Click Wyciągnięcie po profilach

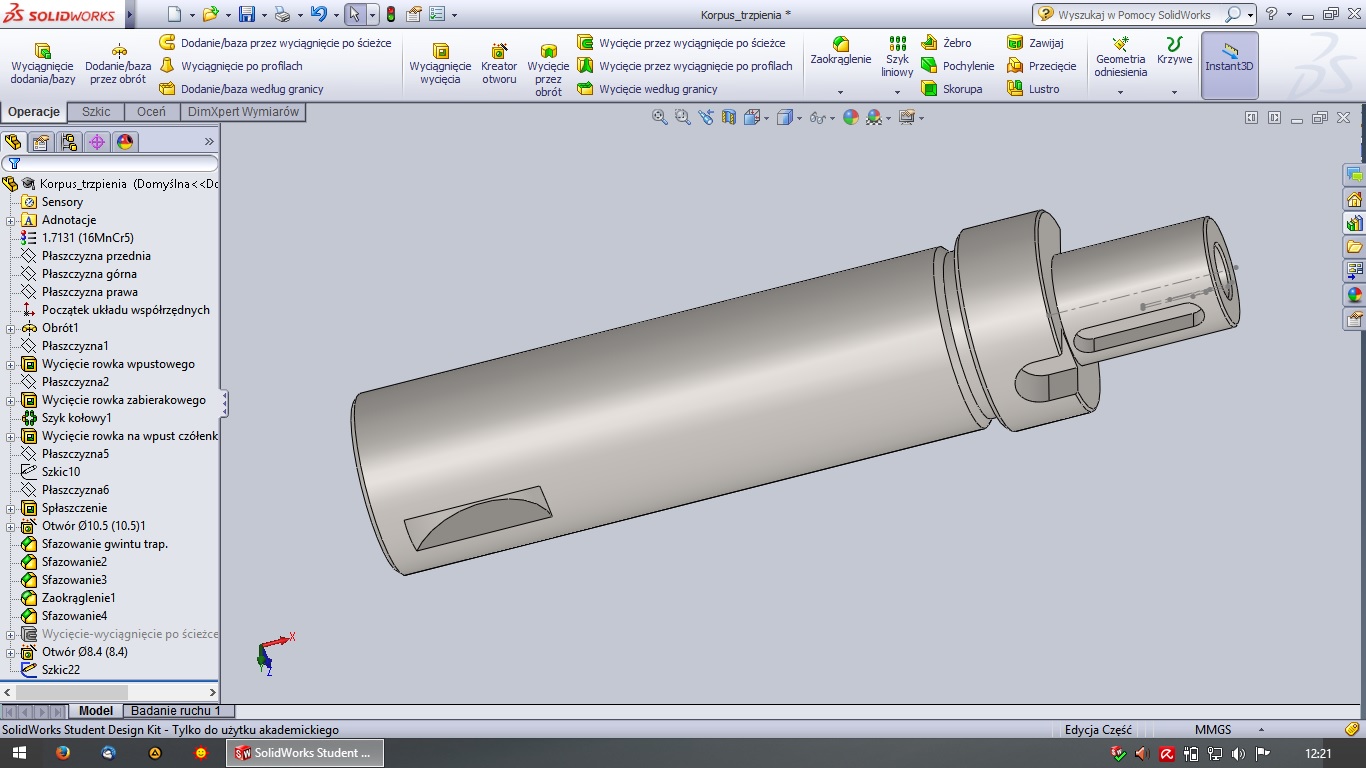click(x=231, y=66)
